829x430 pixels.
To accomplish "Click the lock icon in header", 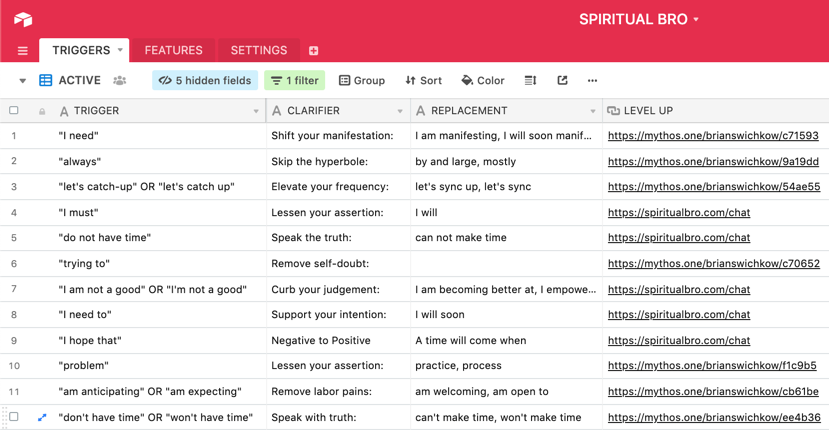I will pos(42,111).
